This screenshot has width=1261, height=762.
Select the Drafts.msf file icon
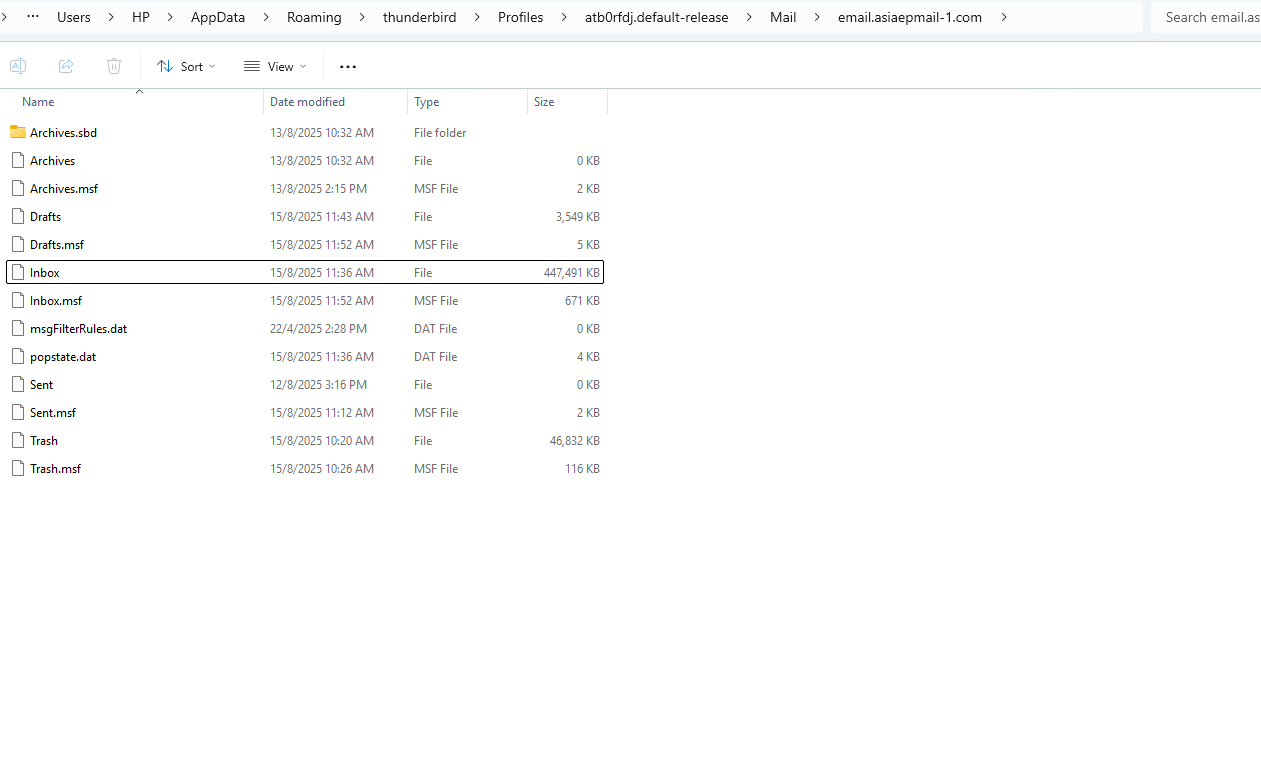click(17, 244)
